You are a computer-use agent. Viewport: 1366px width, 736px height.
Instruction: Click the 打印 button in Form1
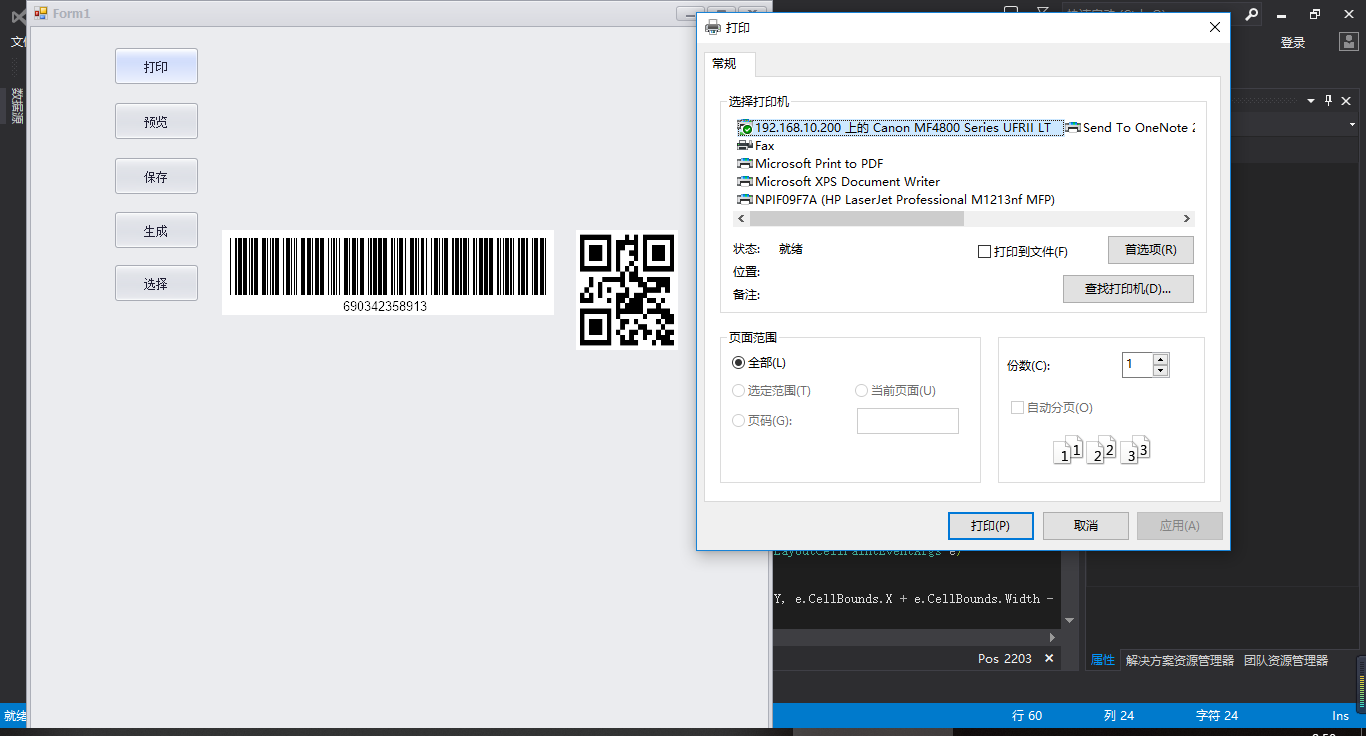156,66
